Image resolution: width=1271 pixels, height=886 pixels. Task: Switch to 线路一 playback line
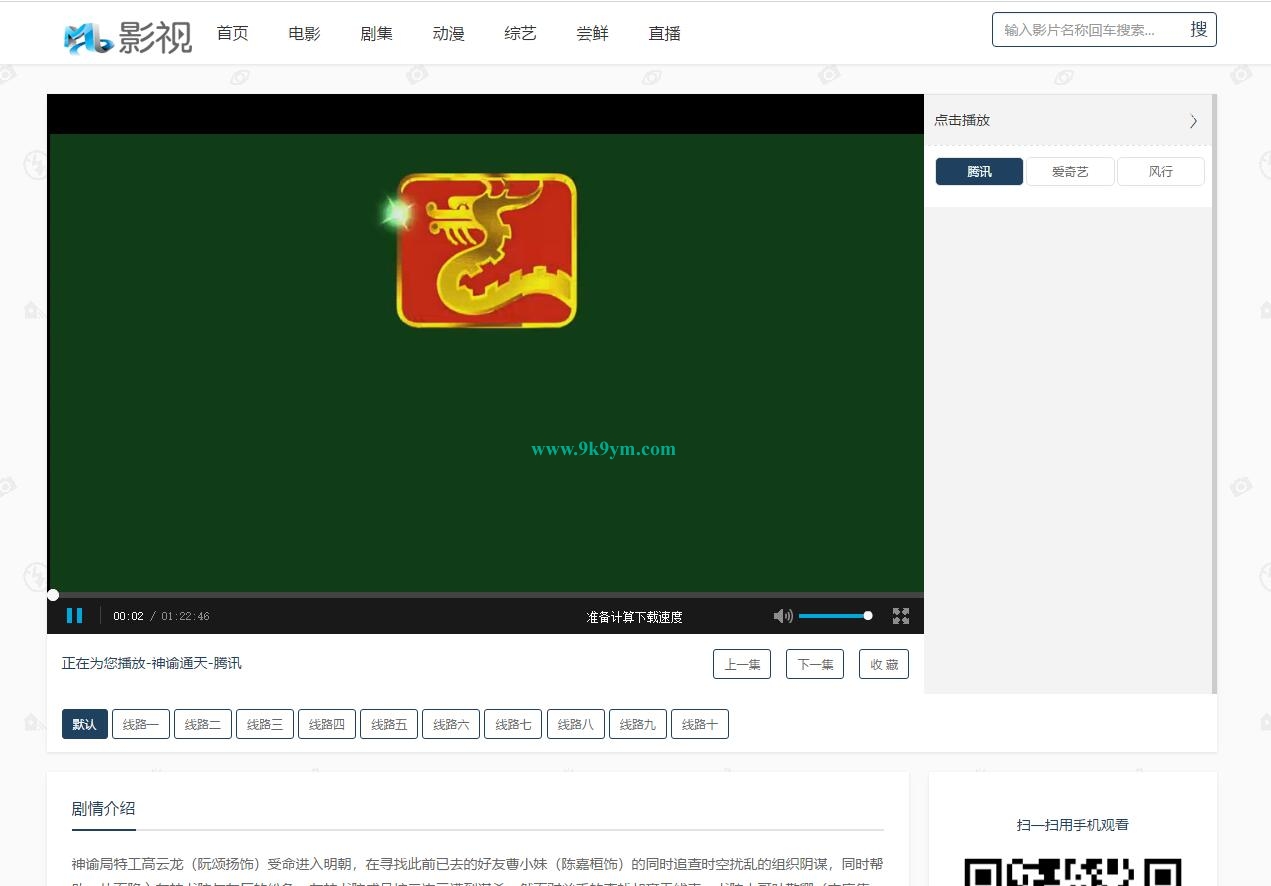tap(141, 724)
